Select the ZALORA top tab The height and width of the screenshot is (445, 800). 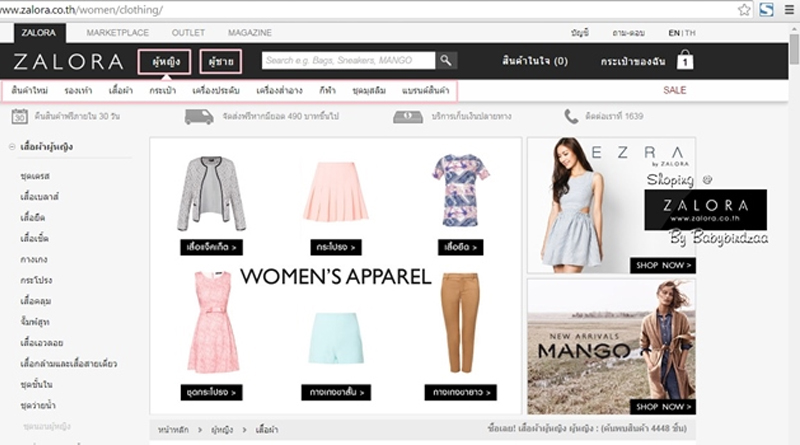[x=39, y=33]
